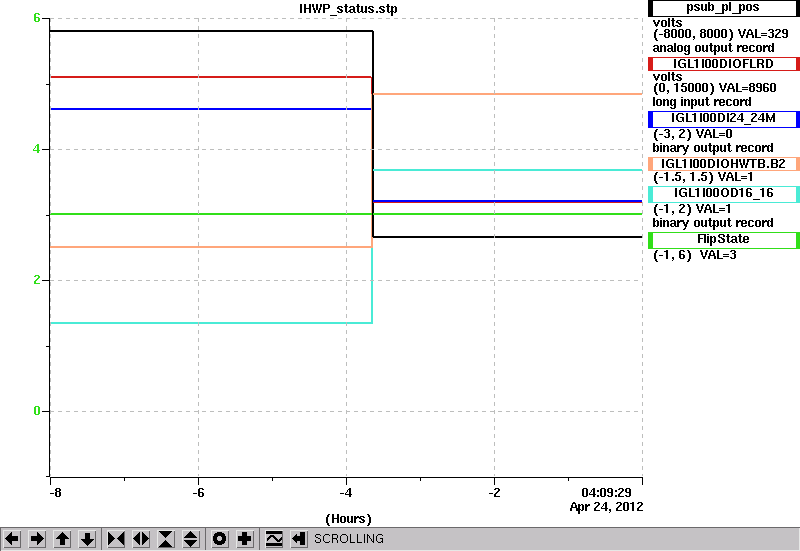Zoom in on the time axis (inward triangles)

pyautogui.click(x=116, y=539)
